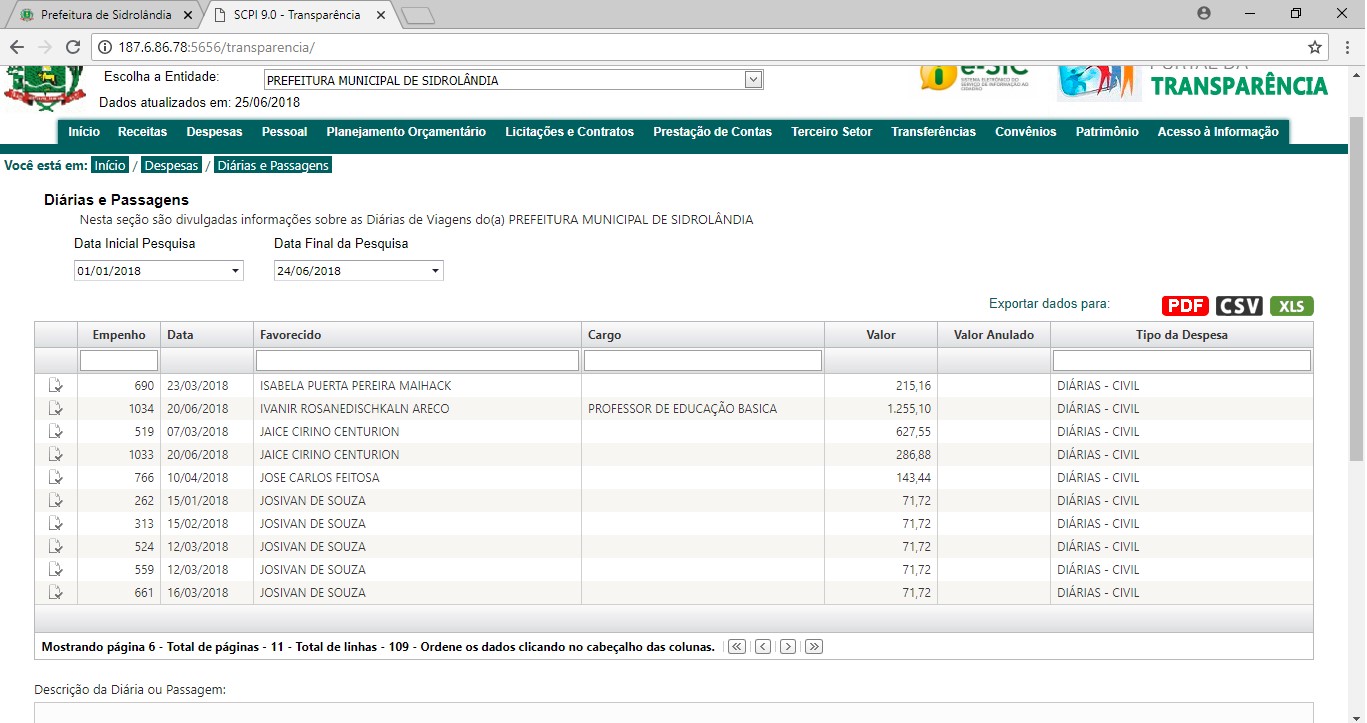
Task: Open the Data Inicial Pesquisa date dropdown
Action: click(236, 271)
